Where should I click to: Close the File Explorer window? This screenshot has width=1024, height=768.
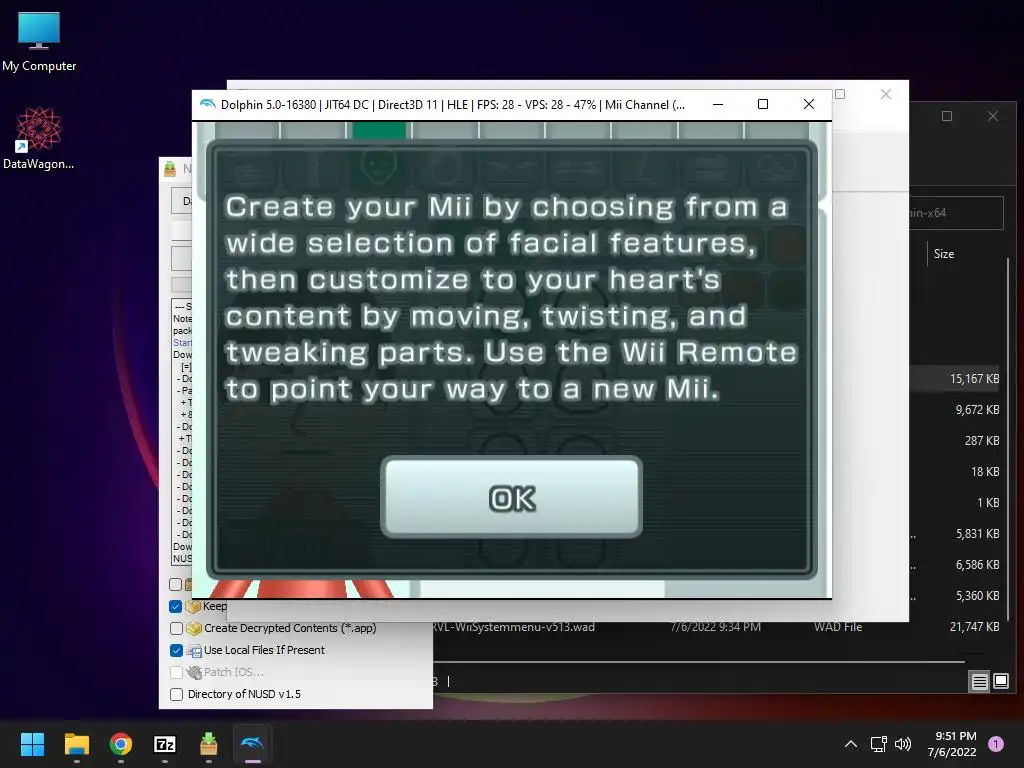point(993,116)
